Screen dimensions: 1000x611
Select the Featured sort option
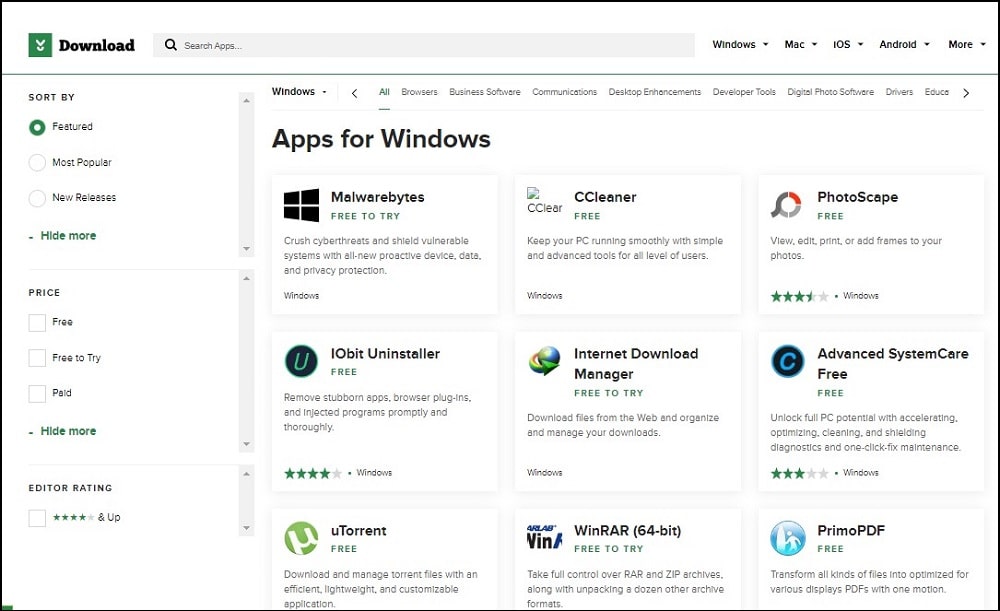point(37,127)
